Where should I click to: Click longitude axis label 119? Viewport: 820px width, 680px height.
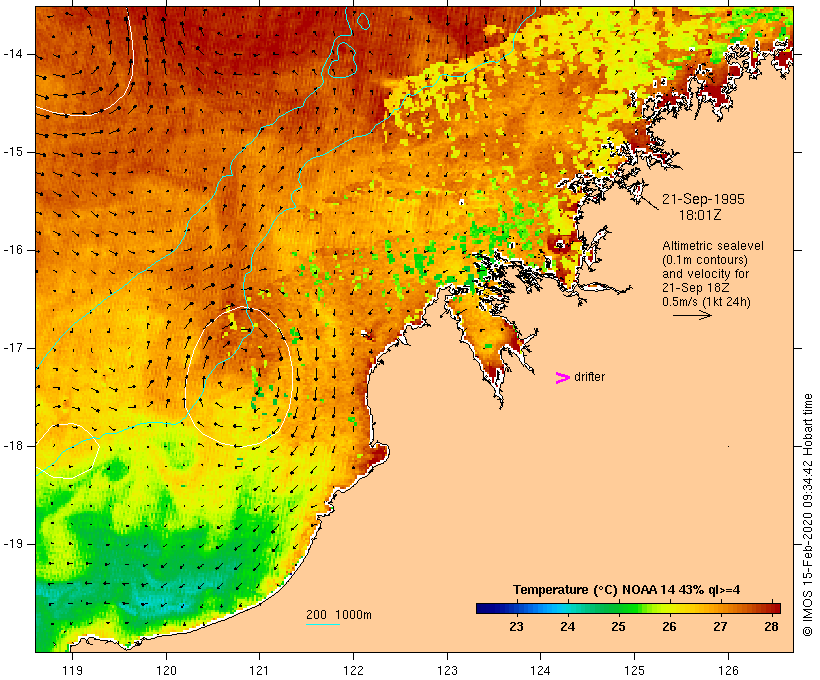(x=72, y=670)
